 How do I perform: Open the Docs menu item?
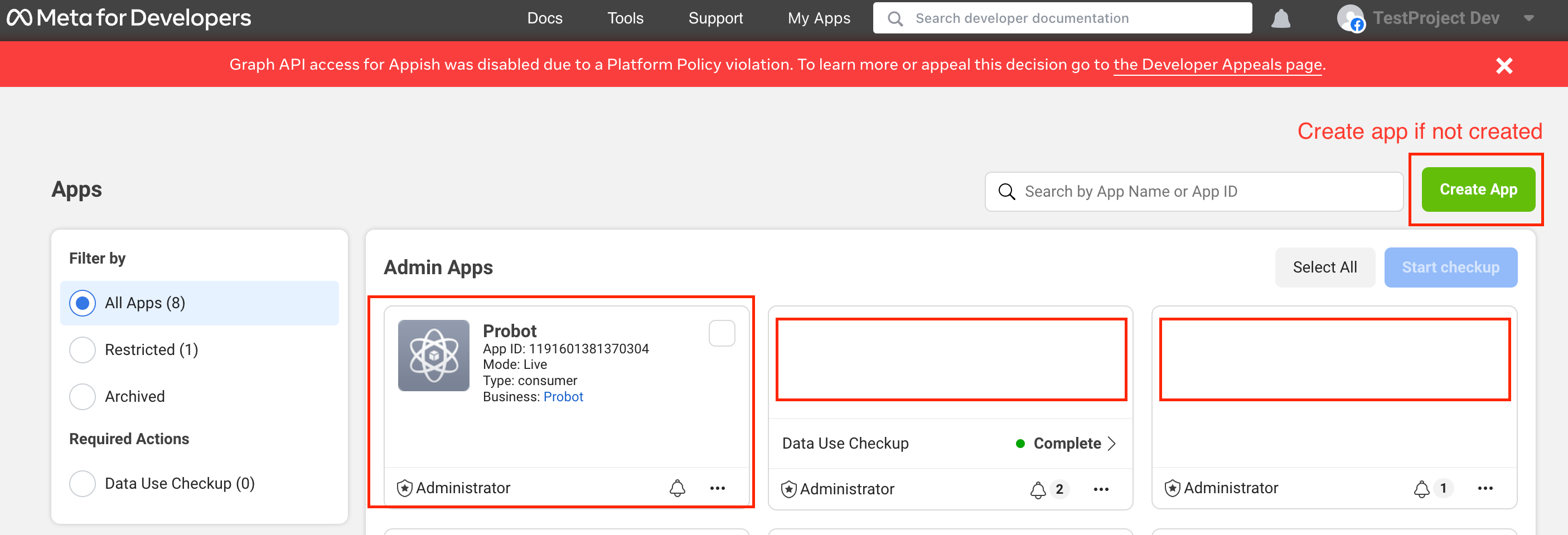coord(545,18)
